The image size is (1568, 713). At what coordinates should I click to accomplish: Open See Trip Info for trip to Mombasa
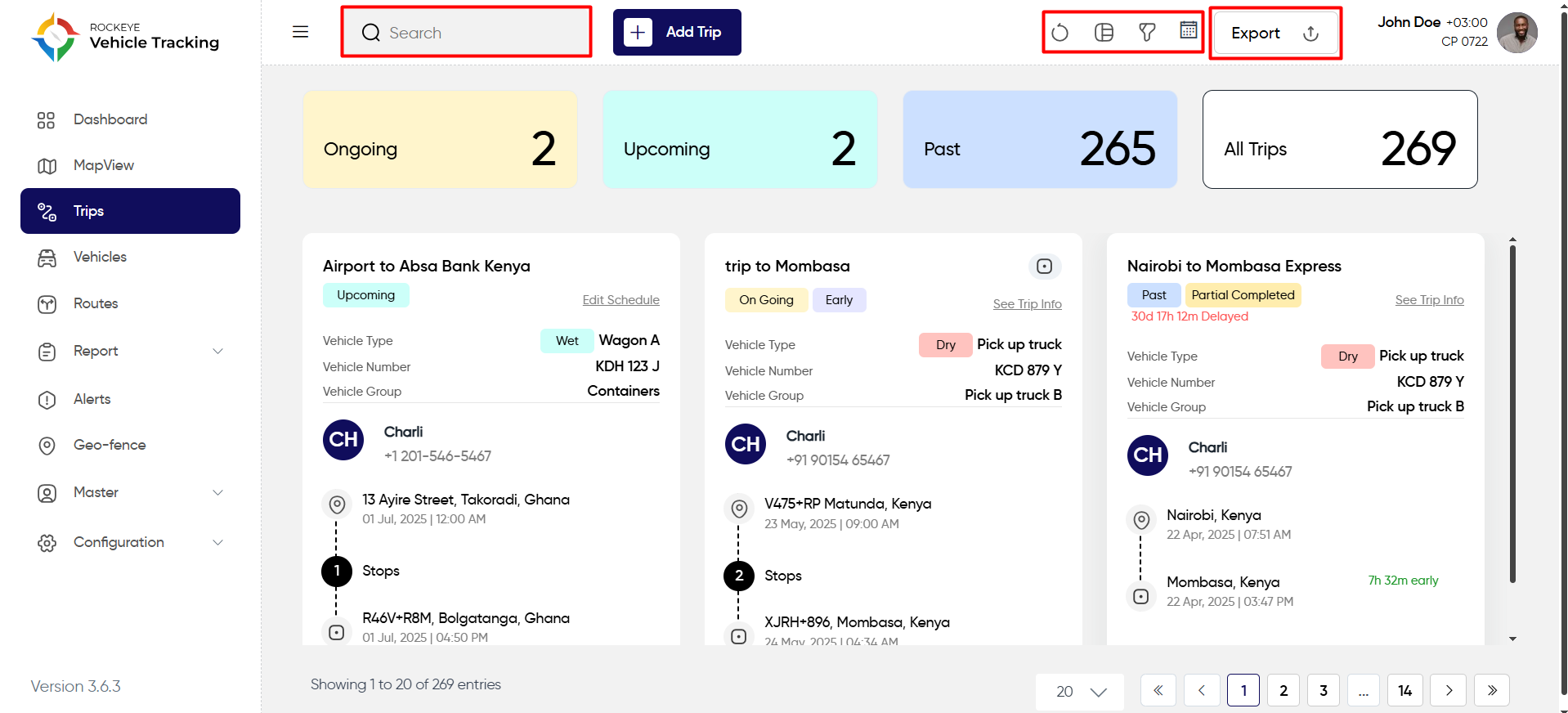pos(1027,304)
